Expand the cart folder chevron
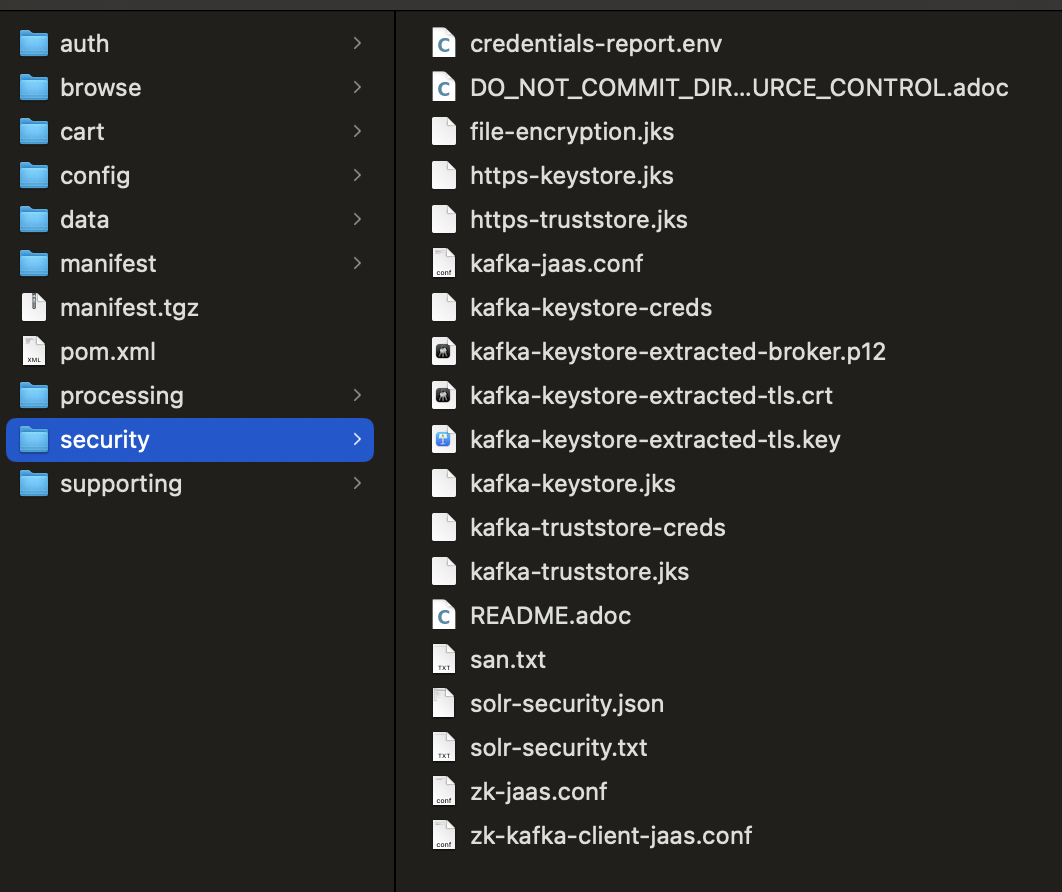The image size is (1062, 892). 358,131
